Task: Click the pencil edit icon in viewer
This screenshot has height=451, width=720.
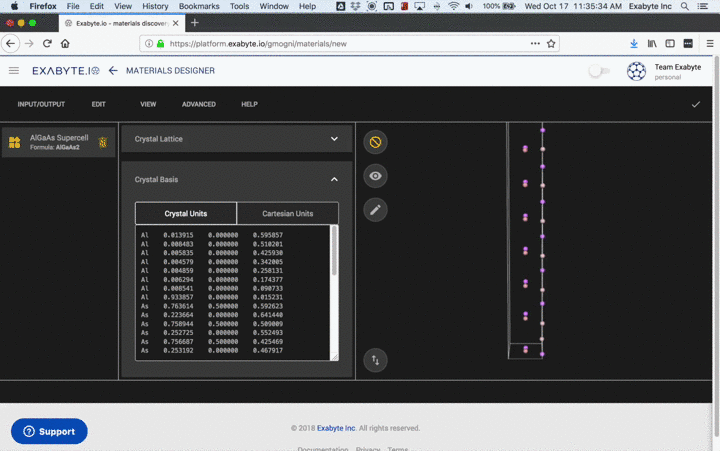Action: point(375,210)
